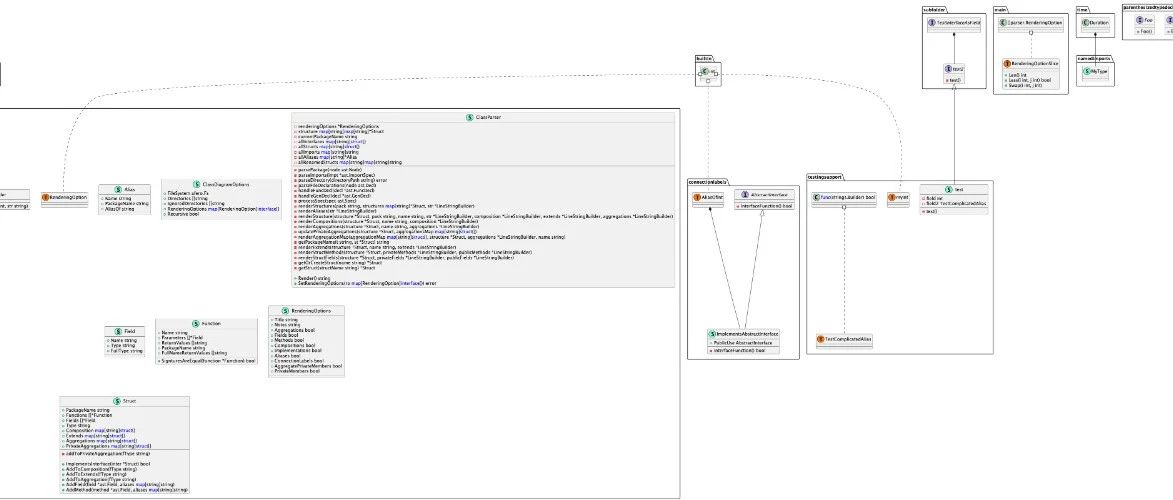This screenshot has height=500, width=1173.
Task: Click the orange T icon of AliasOfInt
Action: point(696,196)
